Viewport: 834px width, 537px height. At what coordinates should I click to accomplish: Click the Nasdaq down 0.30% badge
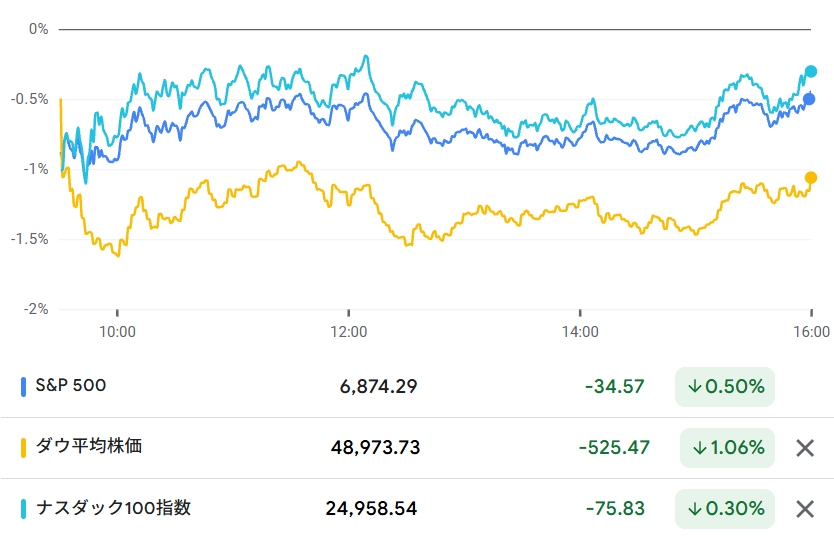click(x=725, y=509)
